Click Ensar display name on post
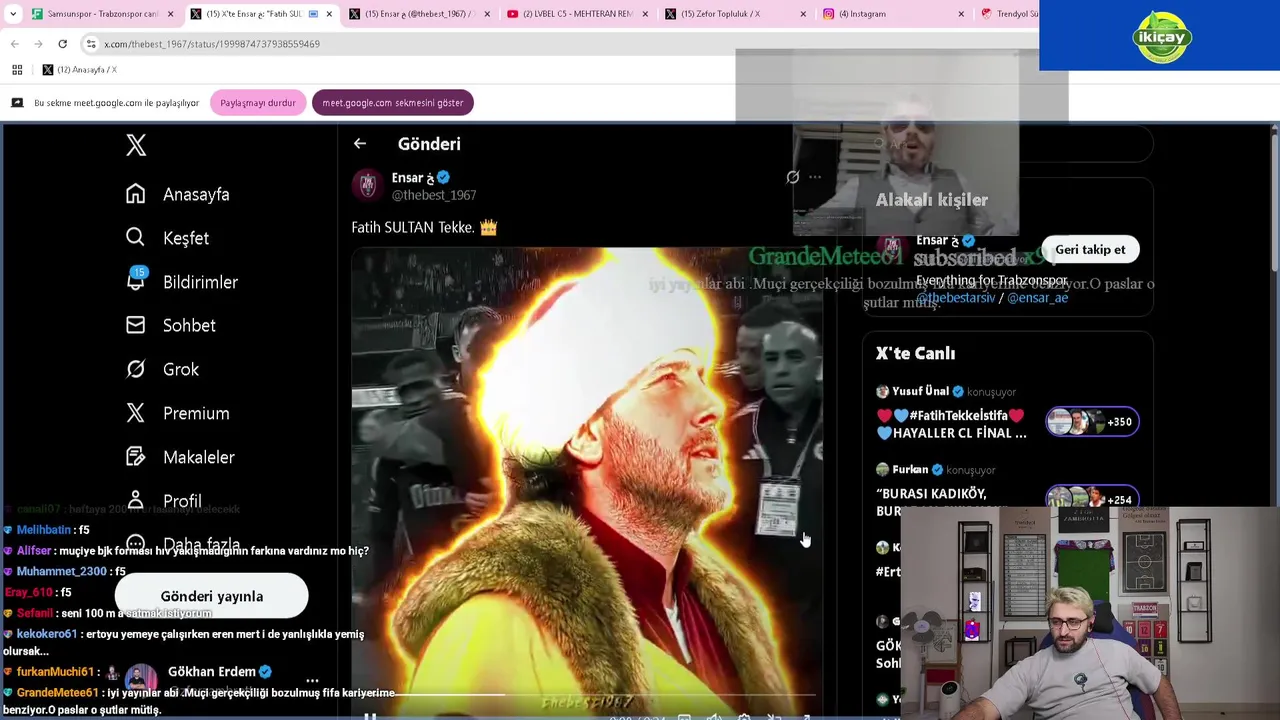Image resolution: width=1280 pixels, height=720 pixels. point(413,177)
